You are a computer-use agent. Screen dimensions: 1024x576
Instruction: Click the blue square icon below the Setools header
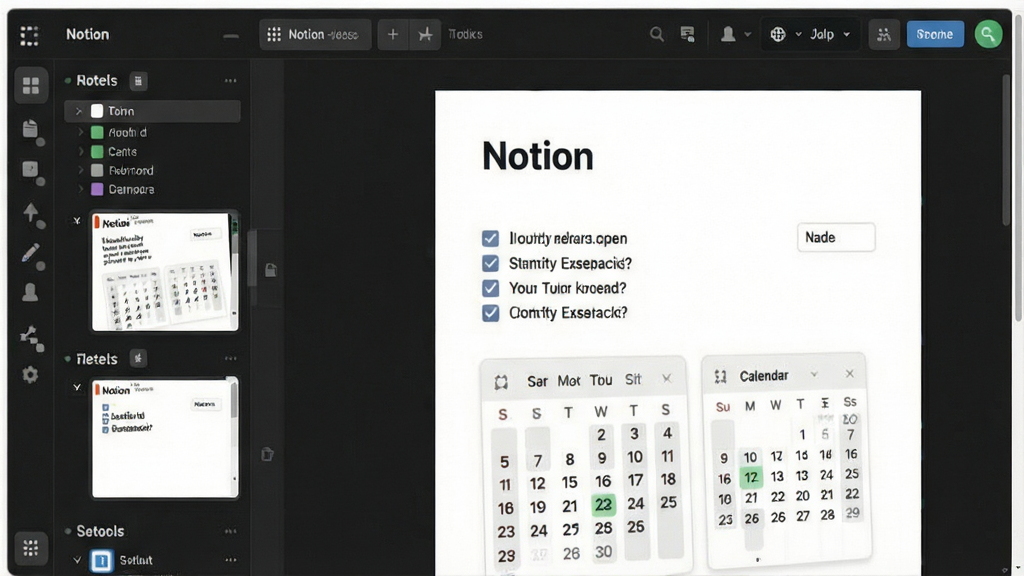pyautogui.click(x=101, y=560)
